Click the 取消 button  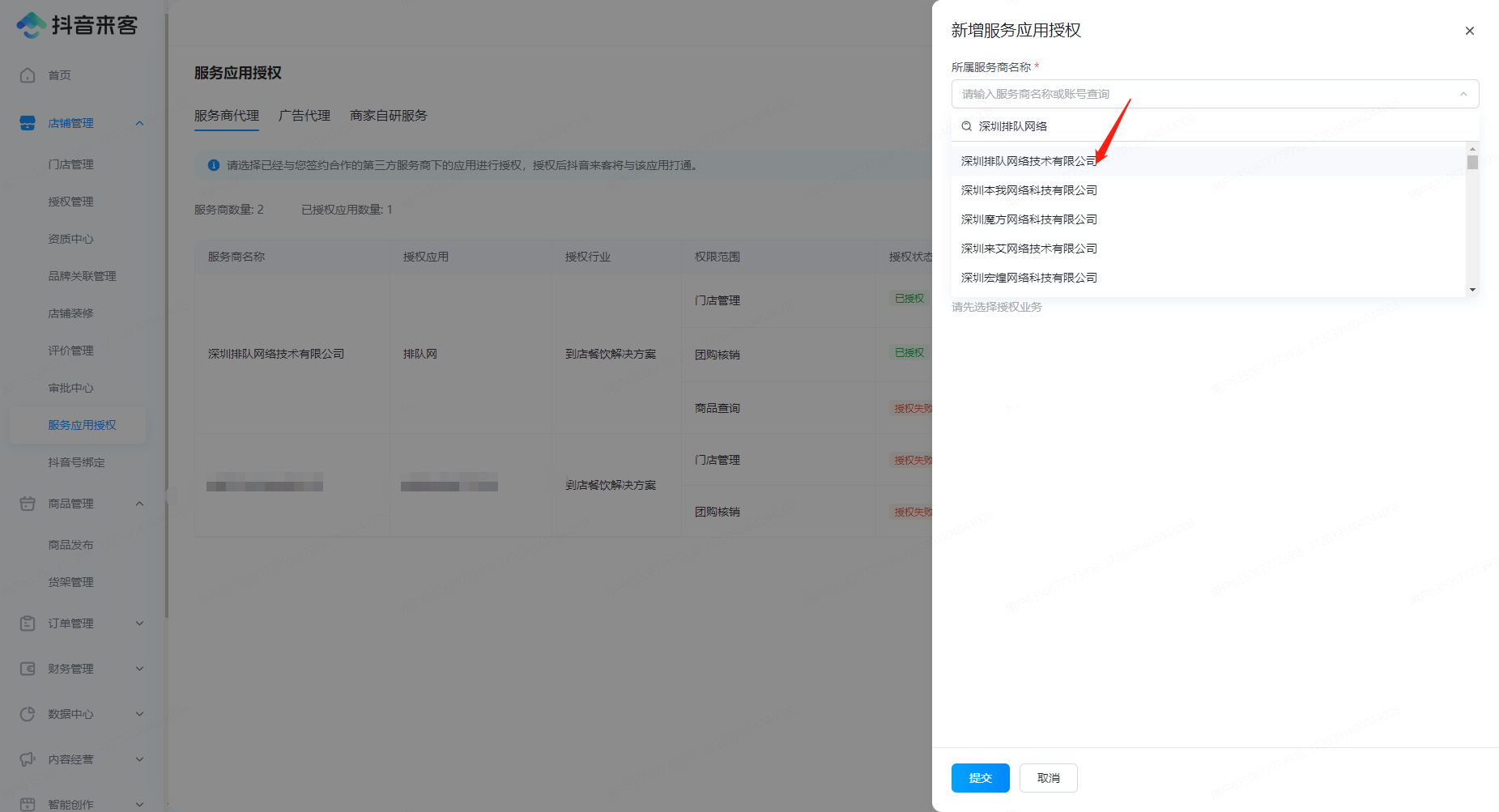click(x=1049, y=778)
